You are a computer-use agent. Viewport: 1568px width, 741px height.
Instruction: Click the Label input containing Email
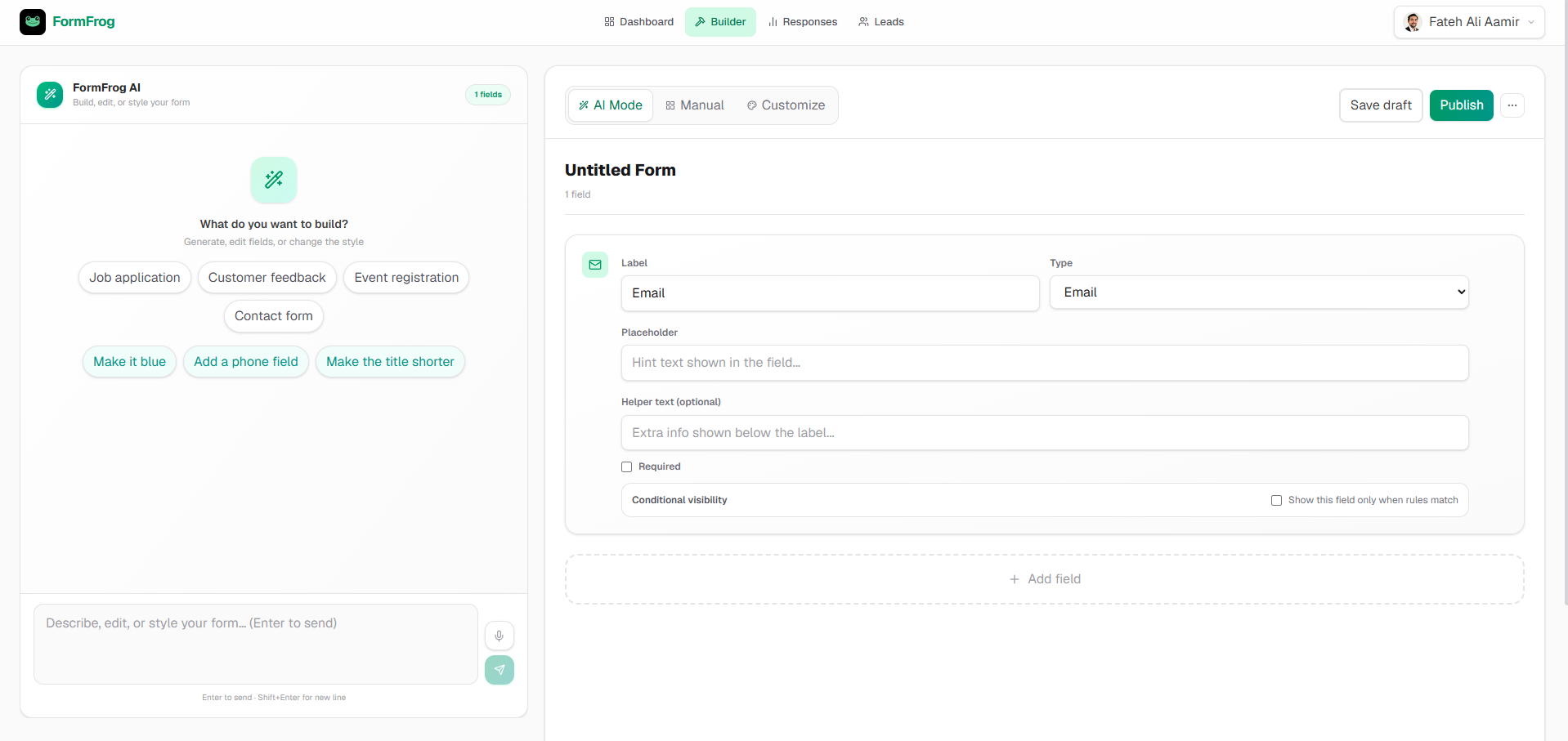click(831, 293)
